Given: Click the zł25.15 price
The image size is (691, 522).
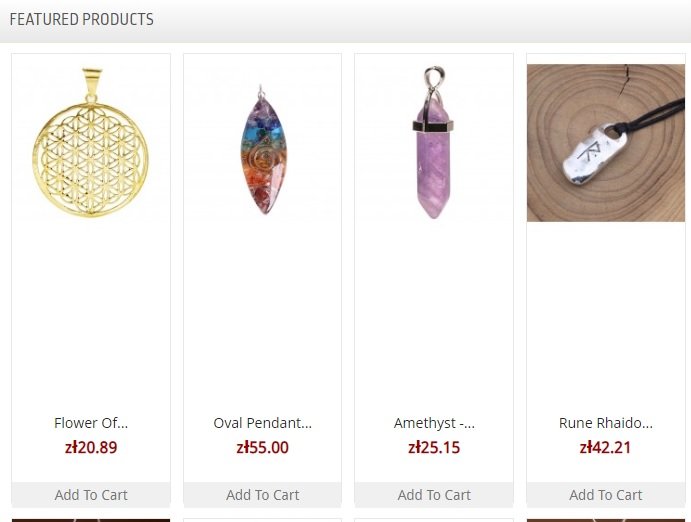Looking at the screenshot, I should click(434, 448).
